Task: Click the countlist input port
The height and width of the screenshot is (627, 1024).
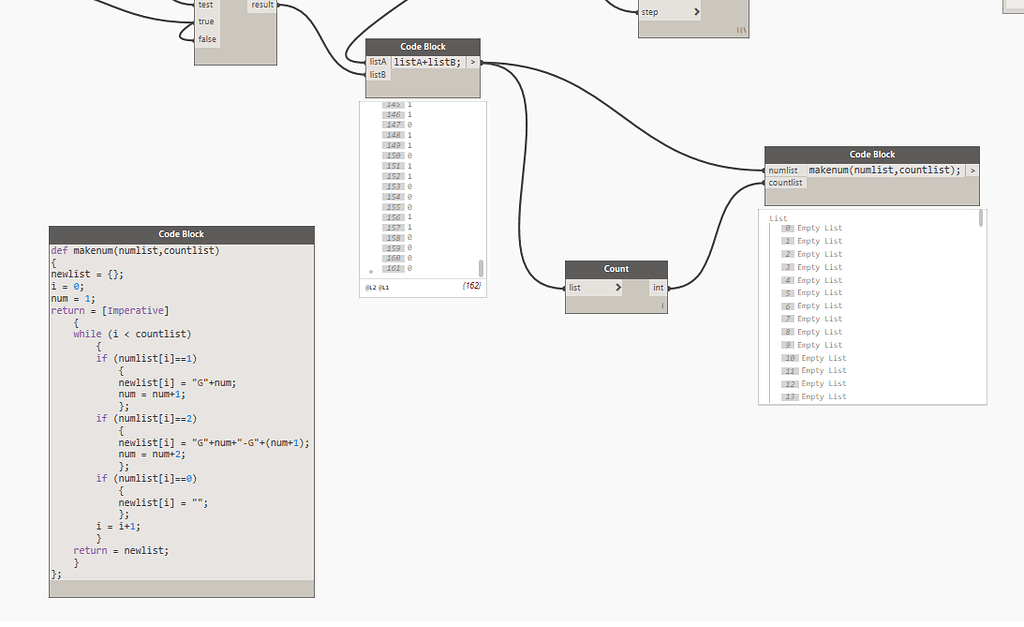Action: tap(785, 182)
